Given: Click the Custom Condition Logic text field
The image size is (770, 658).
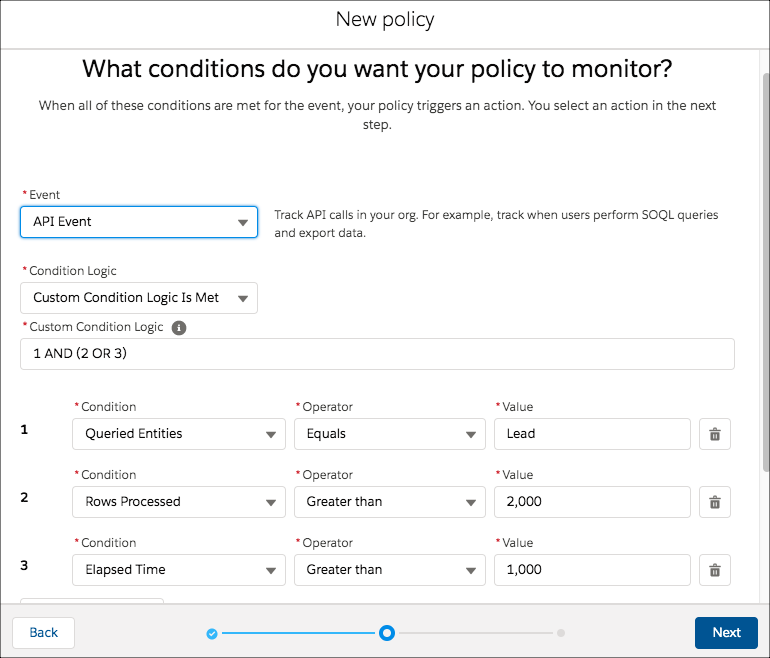Looking at the screenshot, I should (377, 354).
